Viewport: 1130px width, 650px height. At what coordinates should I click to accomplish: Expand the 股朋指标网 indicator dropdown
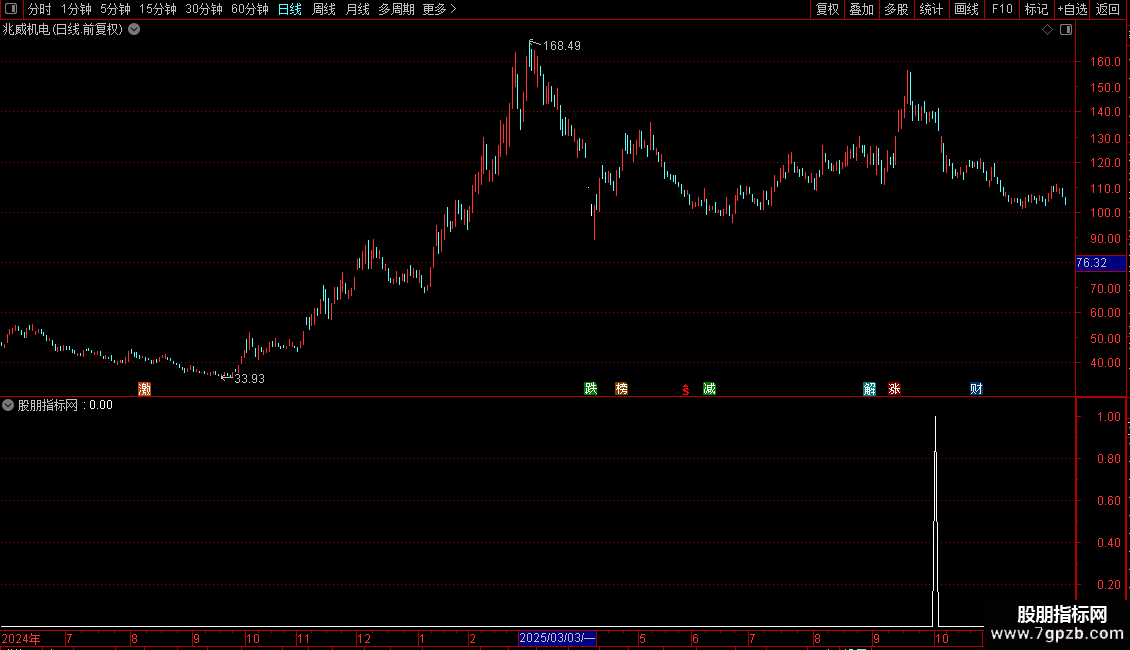(x=8, y=405)
